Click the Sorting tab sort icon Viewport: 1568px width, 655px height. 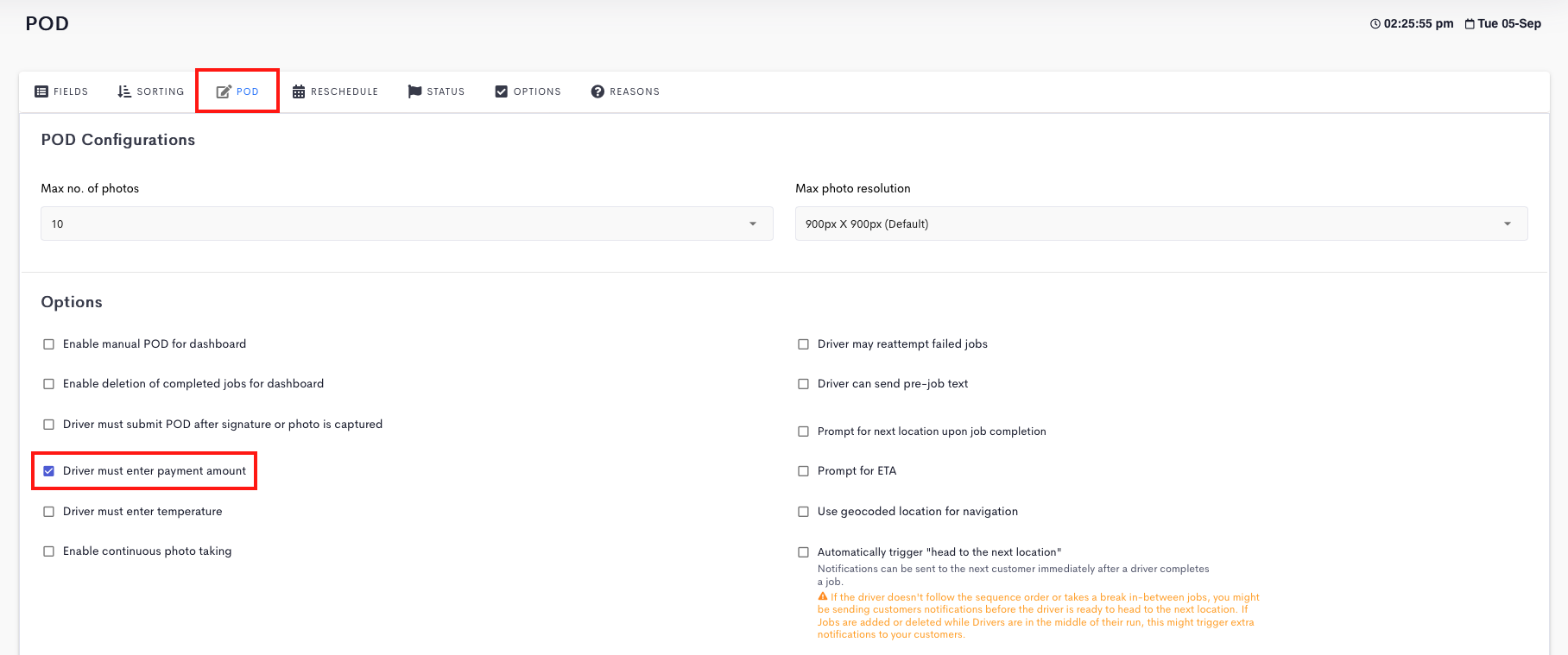pos(124,91)
